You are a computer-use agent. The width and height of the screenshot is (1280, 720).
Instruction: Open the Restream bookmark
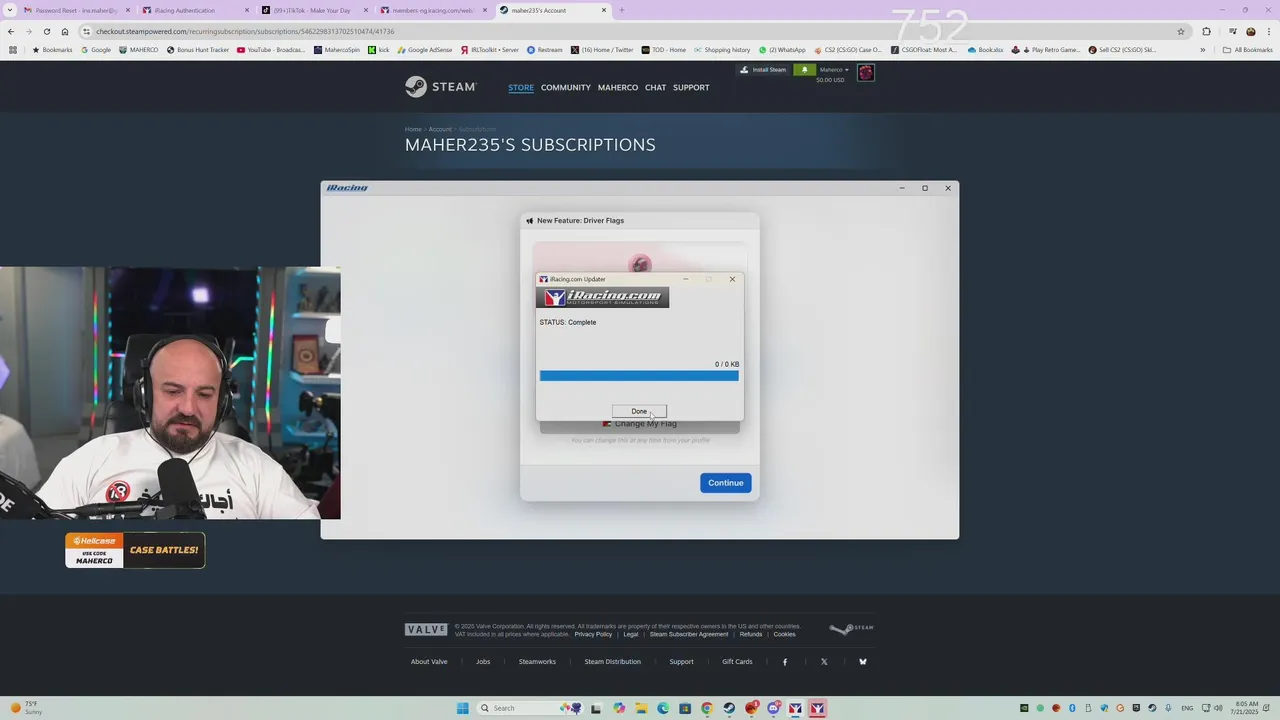click(544, 49)
